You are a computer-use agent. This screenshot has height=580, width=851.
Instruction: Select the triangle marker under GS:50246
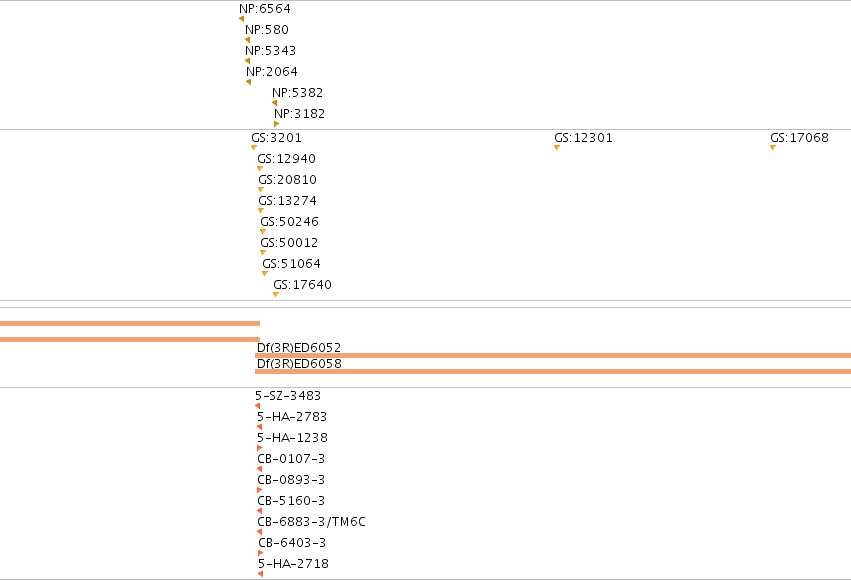tap(263, 232)
